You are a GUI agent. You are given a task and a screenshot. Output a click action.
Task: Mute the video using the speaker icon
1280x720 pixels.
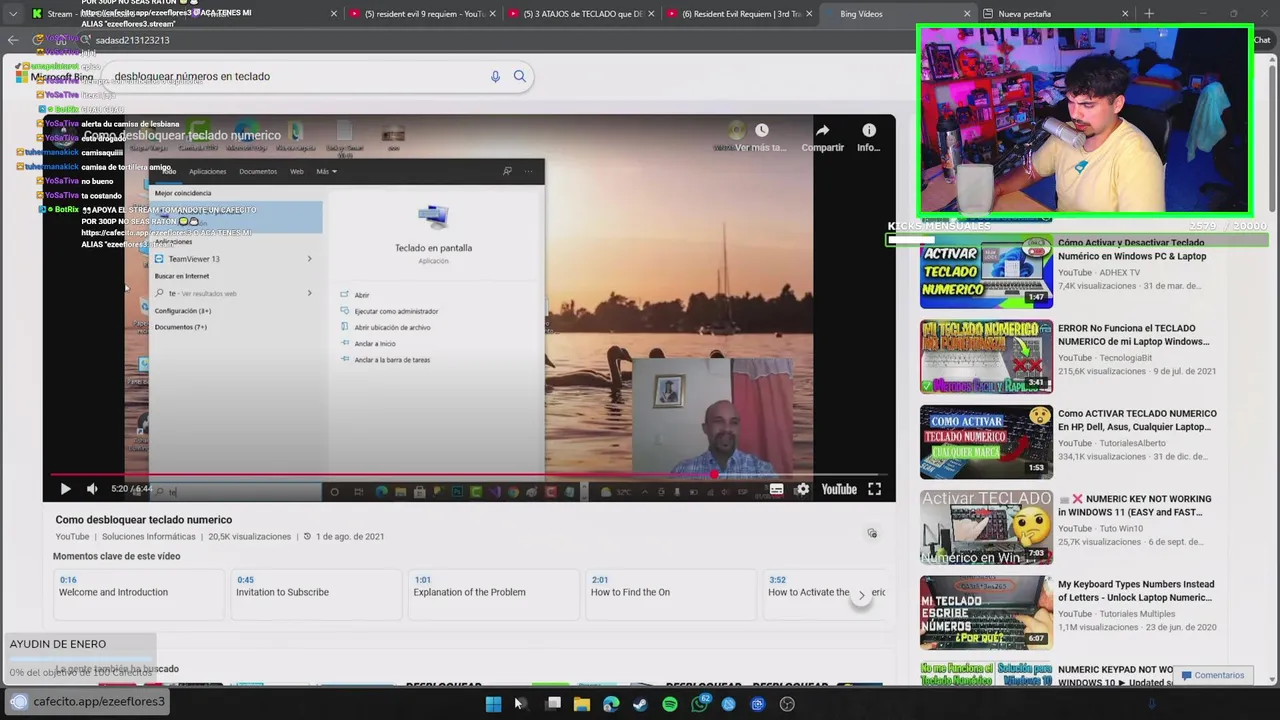92,489
